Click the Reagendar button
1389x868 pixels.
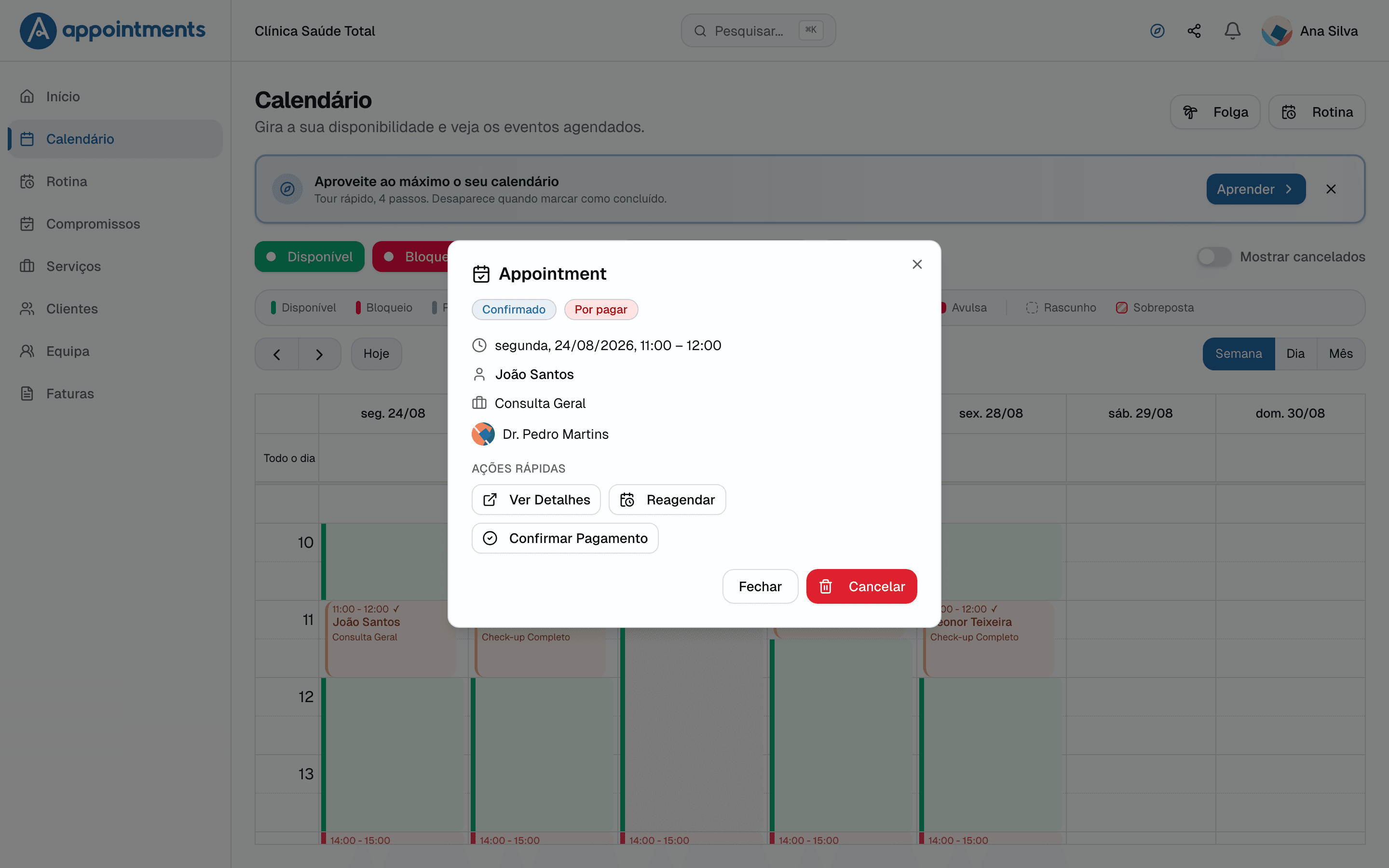pos(667,500)
